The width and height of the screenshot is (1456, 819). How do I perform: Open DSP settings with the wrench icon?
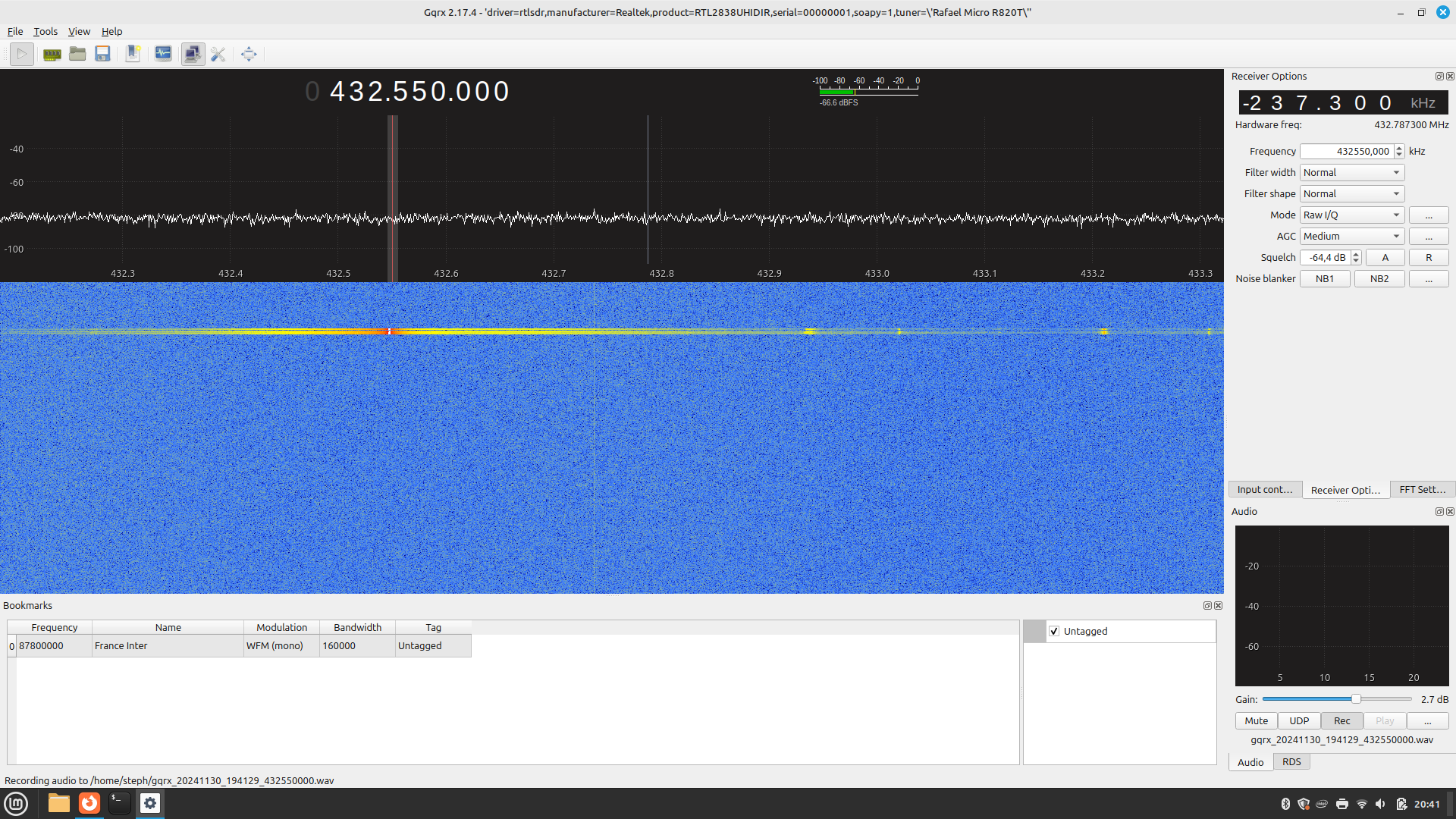(x=218, y=54)
